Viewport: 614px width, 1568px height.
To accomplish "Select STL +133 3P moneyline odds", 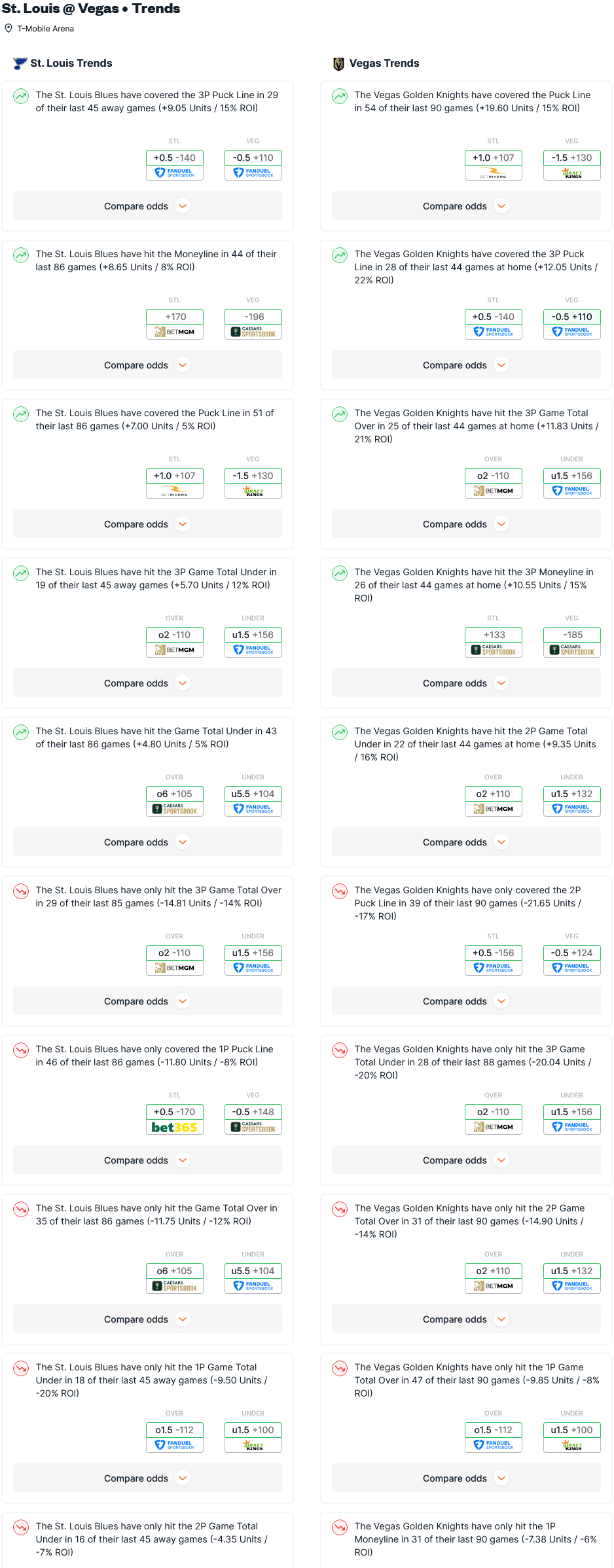I will 494,642.
